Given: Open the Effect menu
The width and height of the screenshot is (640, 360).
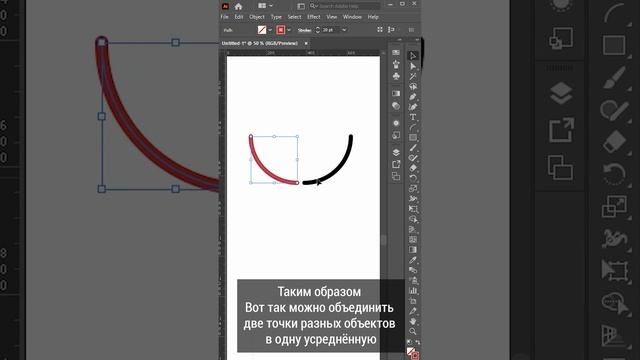Looking at the screenshot, I should pos(313,17).
